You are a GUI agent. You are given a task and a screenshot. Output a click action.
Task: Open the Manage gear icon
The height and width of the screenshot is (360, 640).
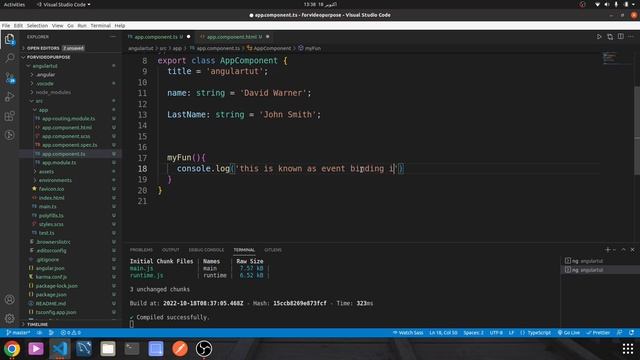(9, 318)
